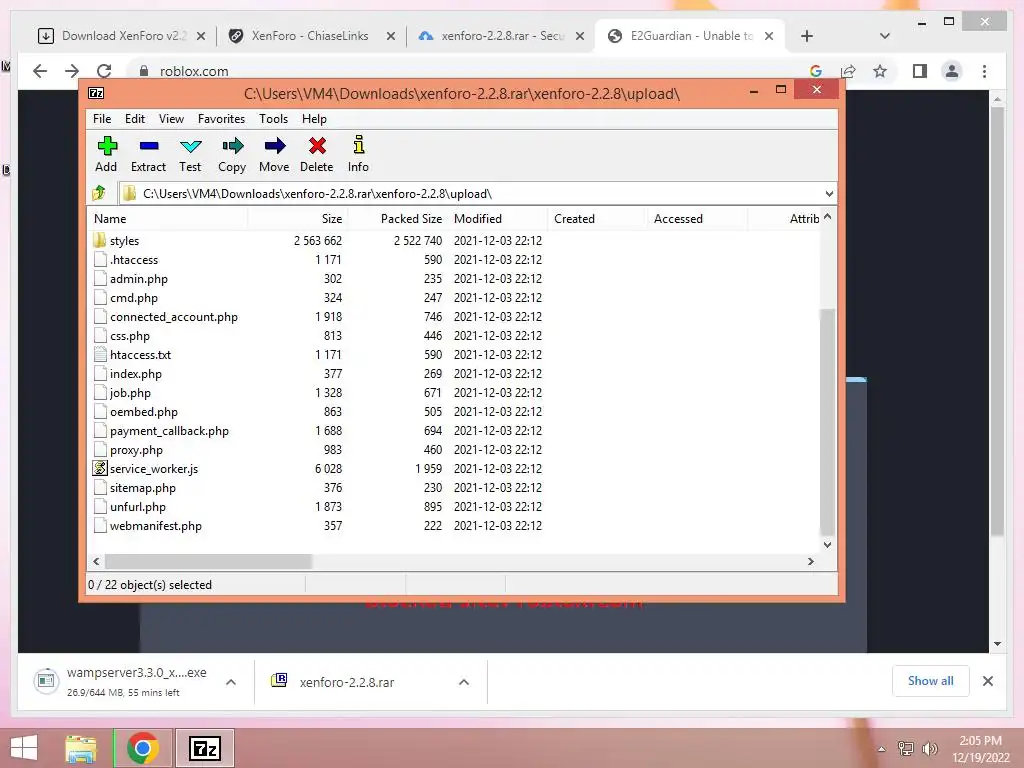Viewport: 1024px width, 768px height.
Task: Expand the 7-Zip address path dropdown
Action: [829, 194]
